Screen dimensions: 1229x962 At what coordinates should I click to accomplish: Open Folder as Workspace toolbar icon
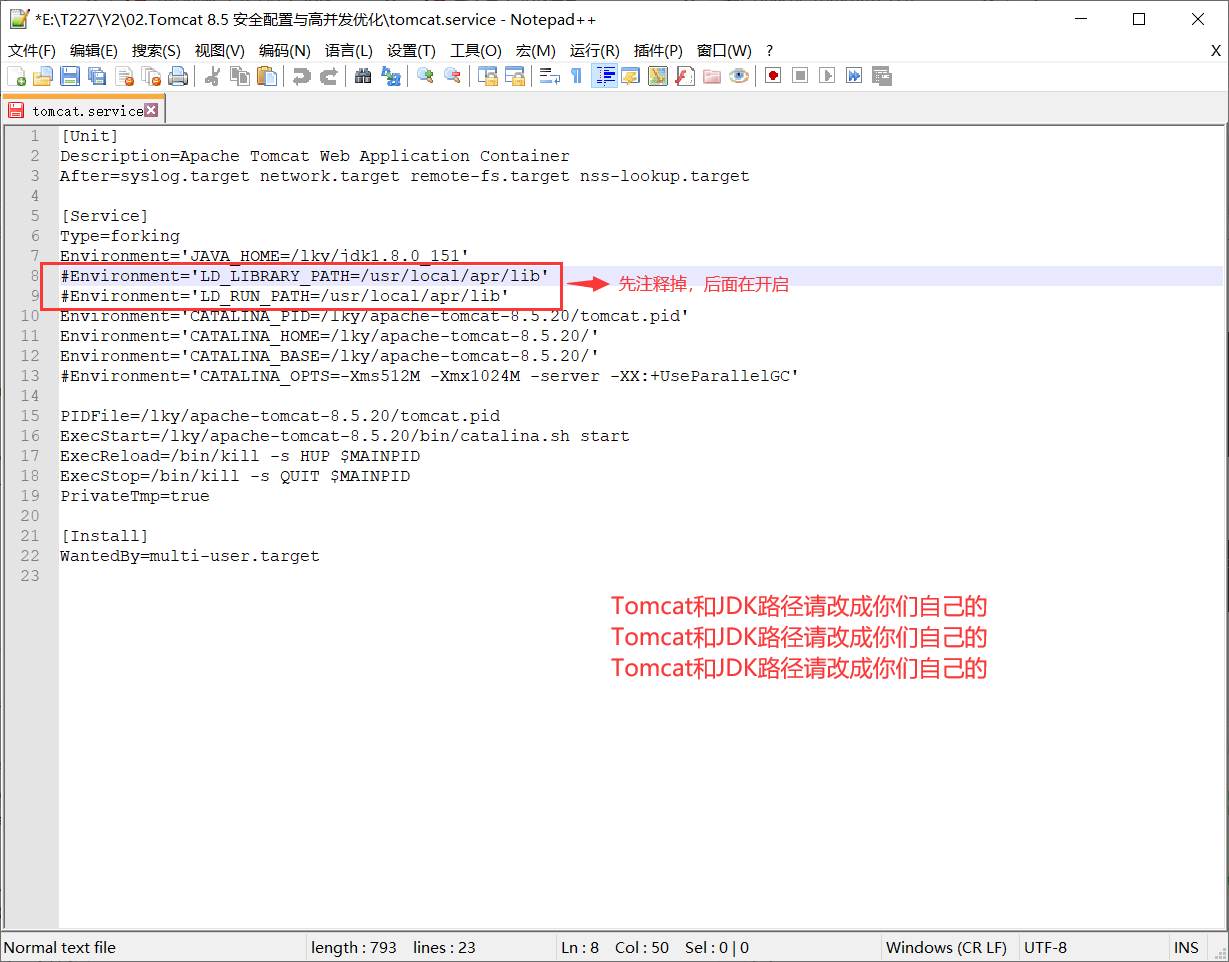click(x=712, y=76)
